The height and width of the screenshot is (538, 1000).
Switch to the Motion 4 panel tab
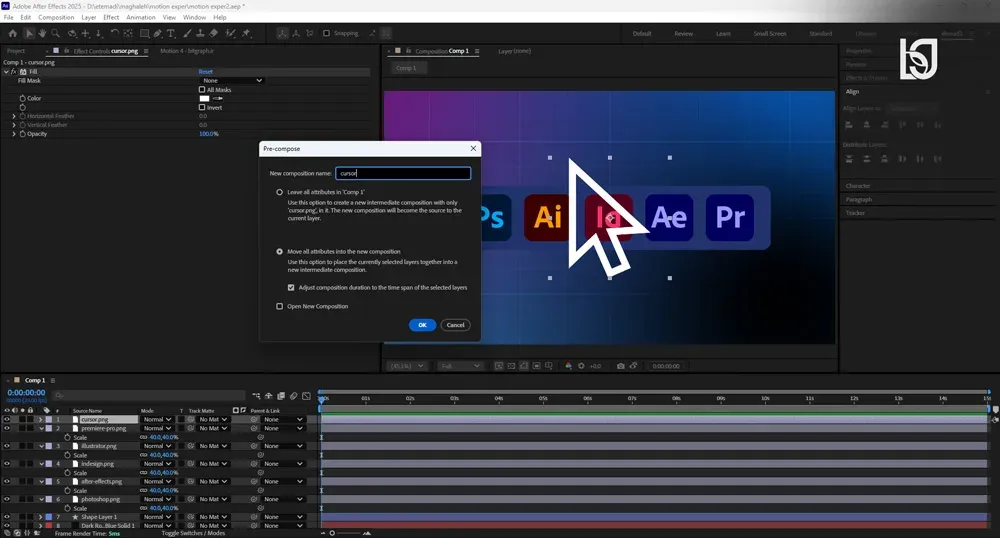click(x=187, y=51)
